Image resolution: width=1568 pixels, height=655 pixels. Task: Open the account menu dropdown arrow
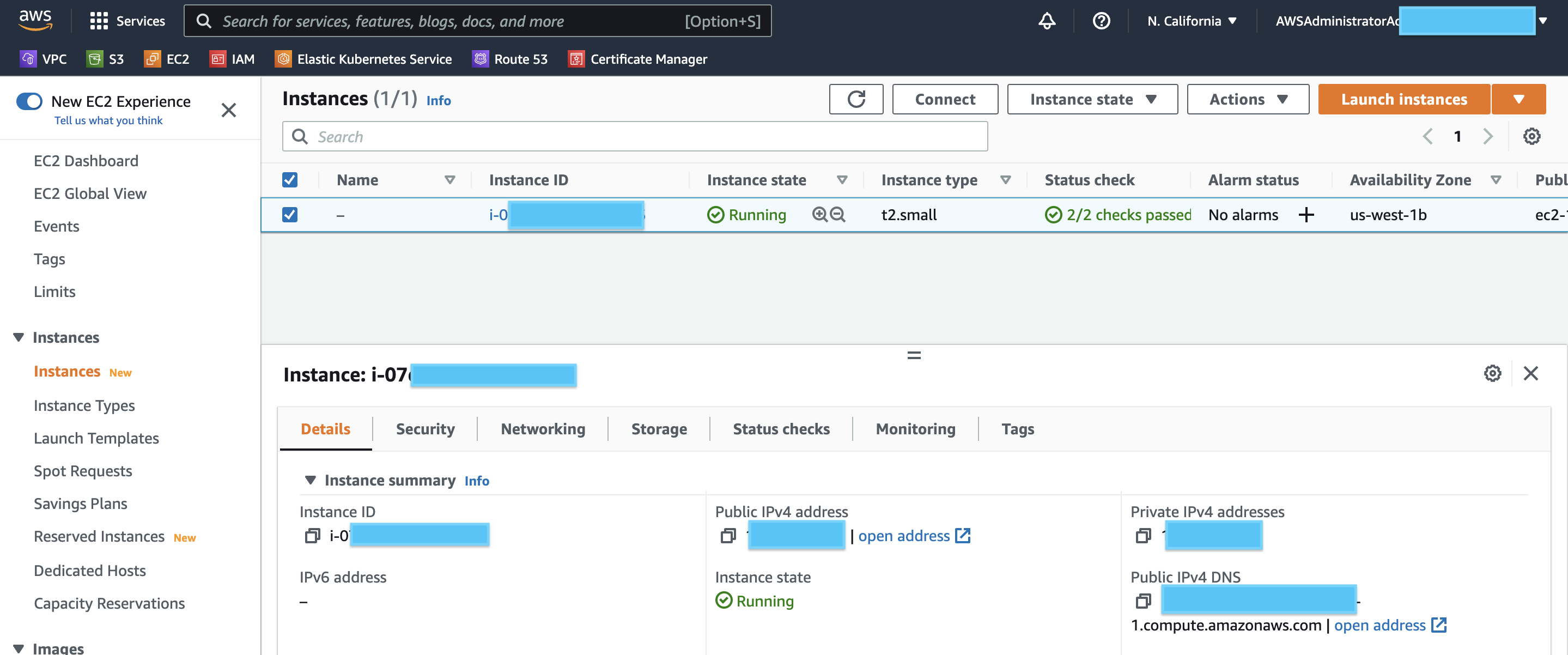(1542, 21)
